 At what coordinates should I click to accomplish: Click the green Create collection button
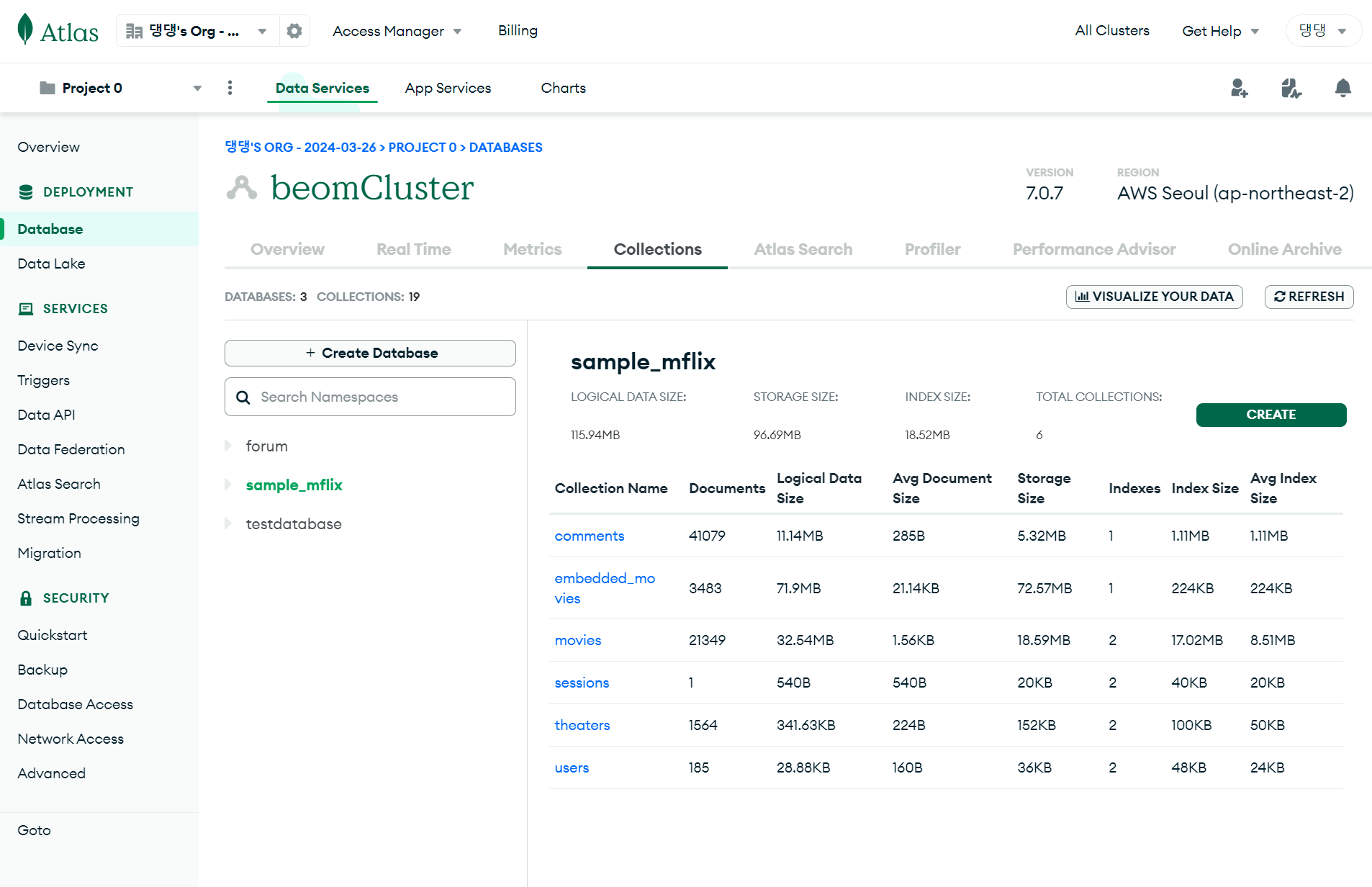tap(1271, 415)
